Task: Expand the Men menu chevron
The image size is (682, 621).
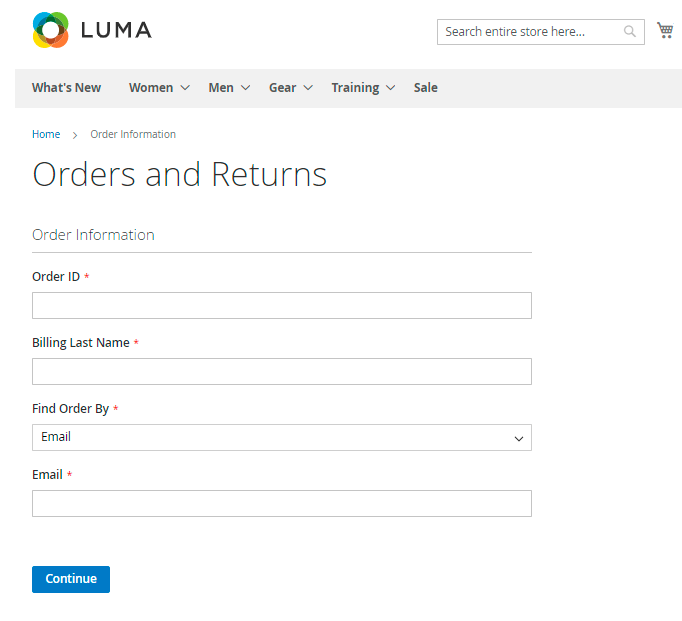Action: pos(245,88)
